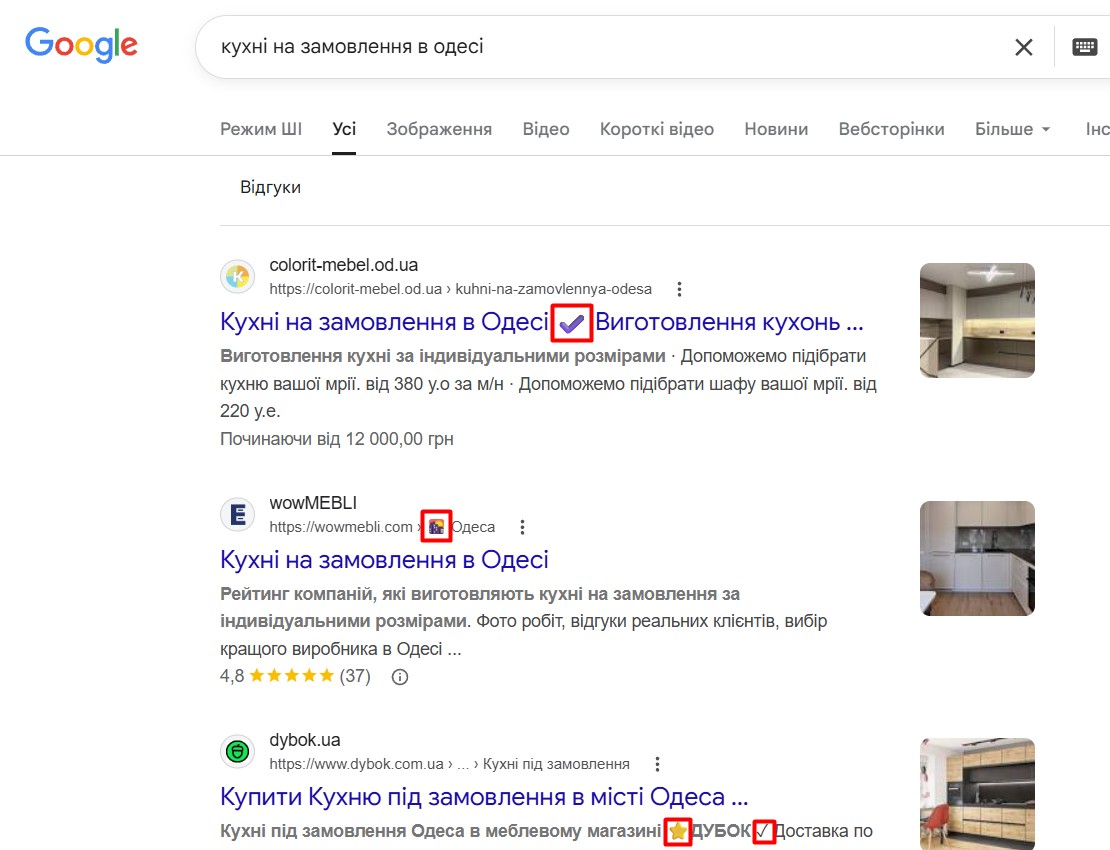This screenshot has height=850, width=1110.
Task: Open the three-dot menu for the dybok.ua result
Action: pyautogui.click(x=657, y=764)
